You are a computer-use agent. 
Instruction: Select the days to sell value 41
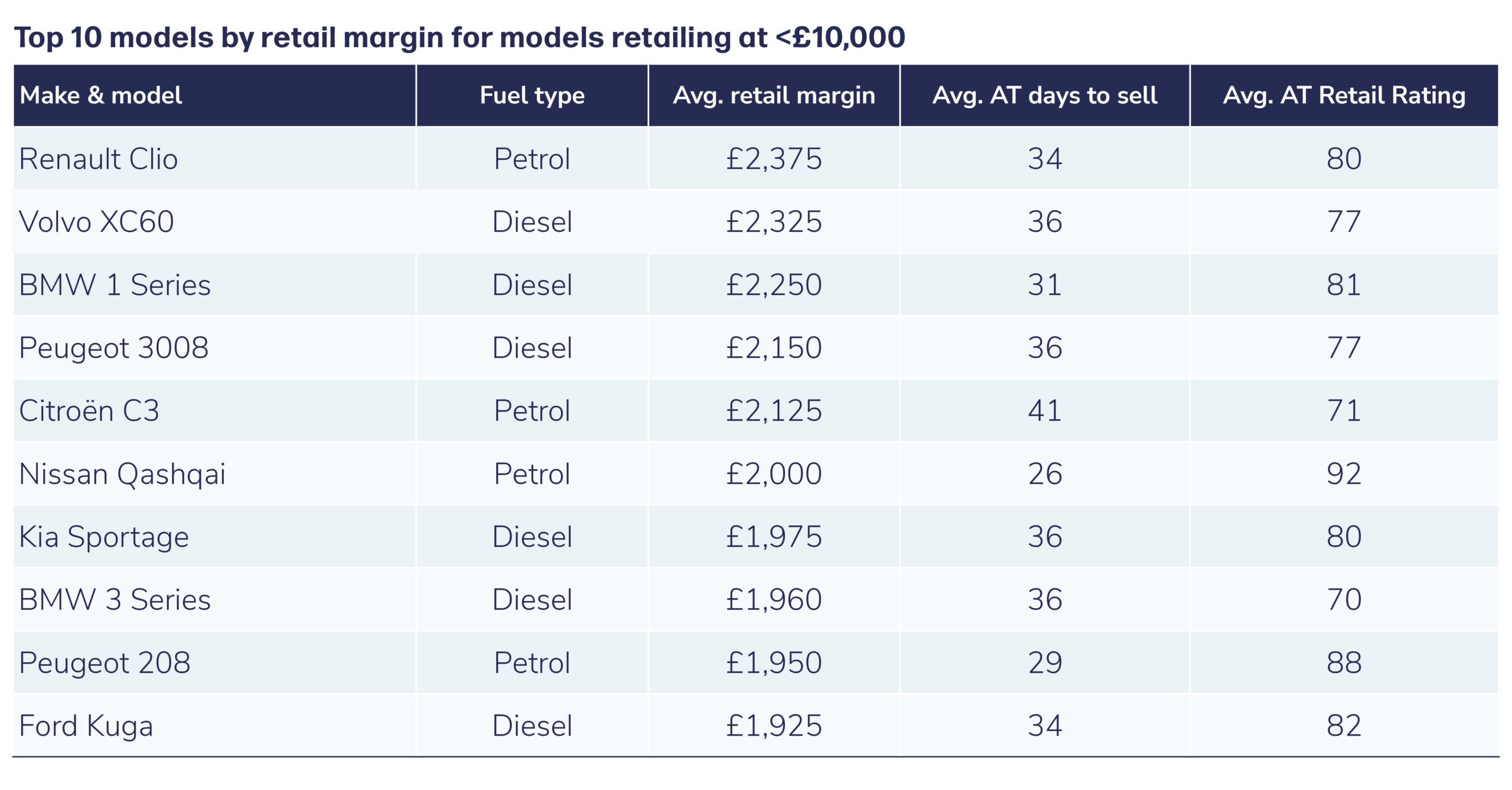1044,411
